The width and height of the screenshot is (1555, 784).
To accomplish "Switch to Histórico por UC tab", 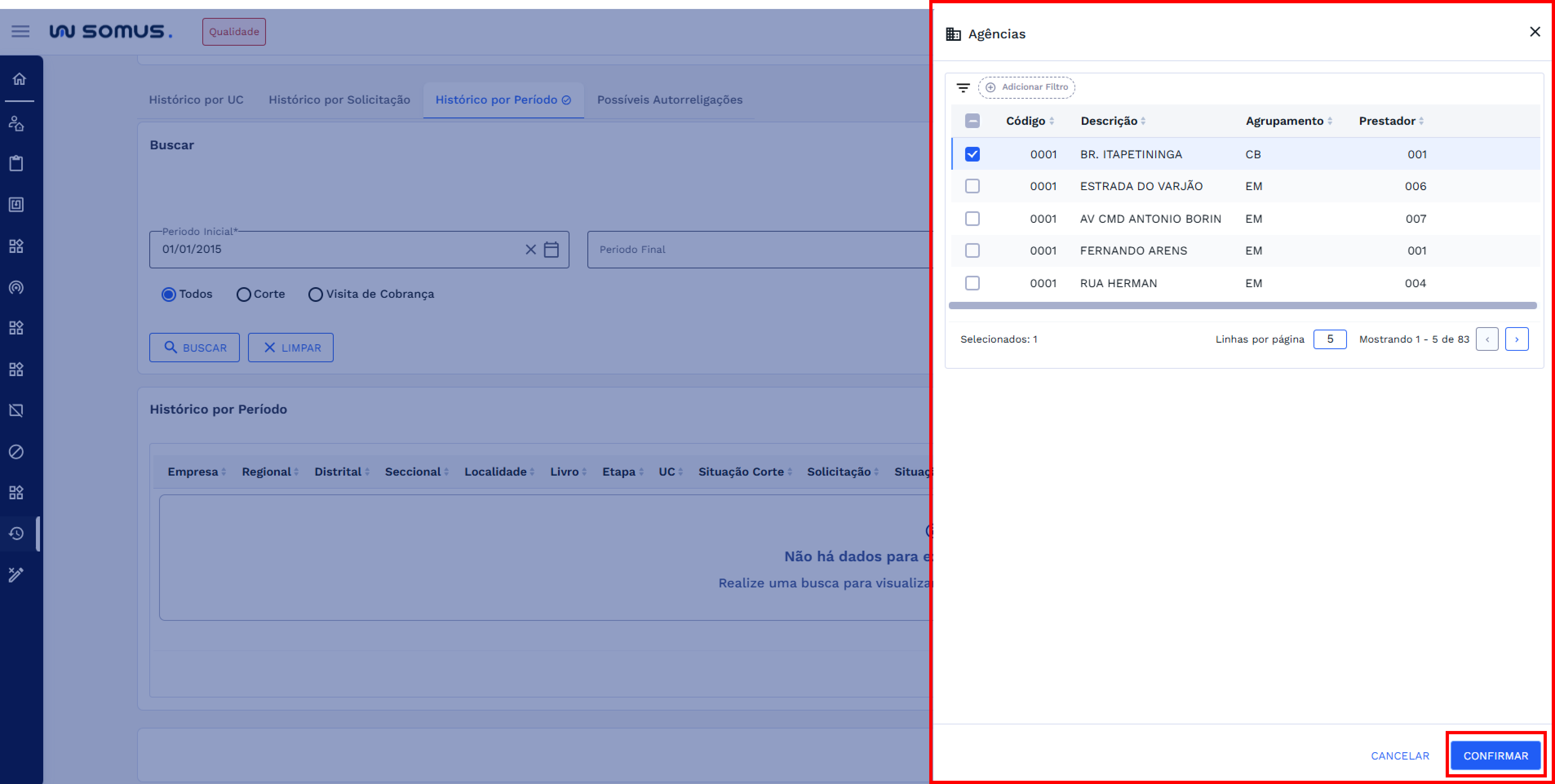I will pyautogui.click(x=196, y=100).
